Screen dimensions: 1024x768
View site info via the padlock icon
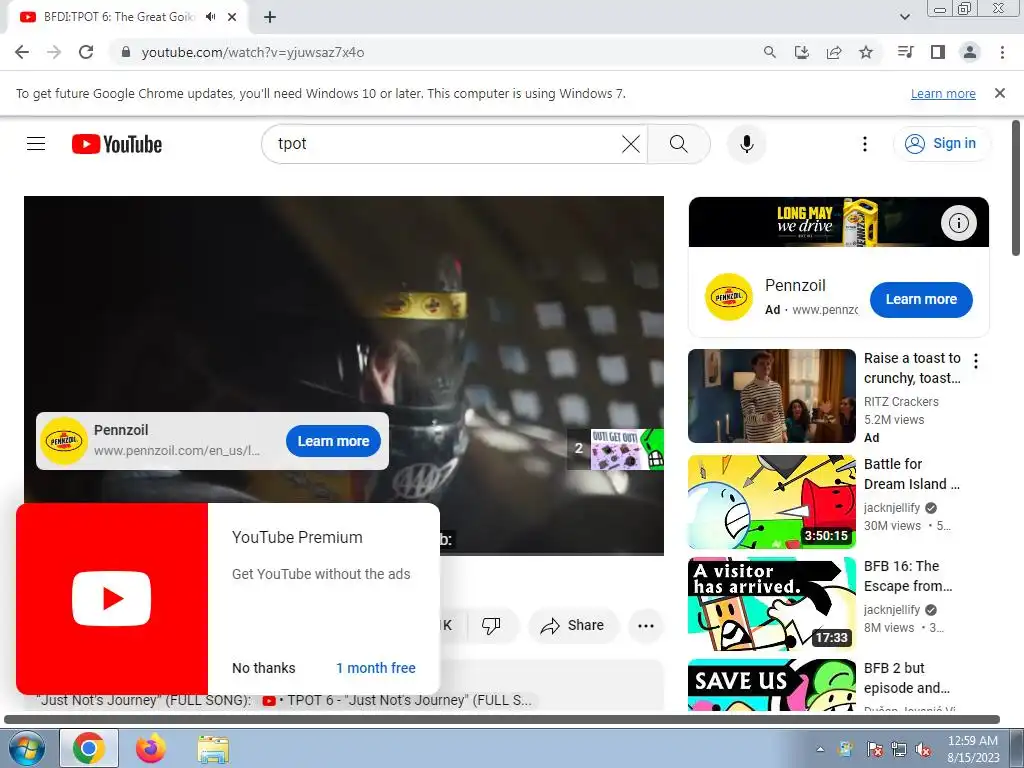[x=126, y=52]
